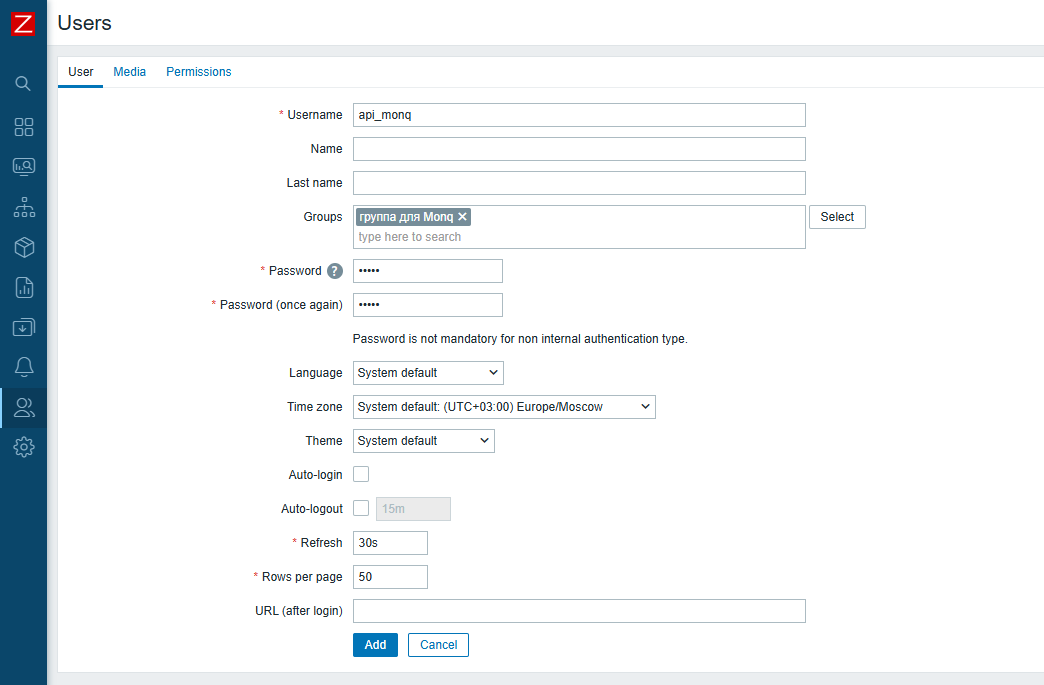
Task: Open the Dashboards grid icon
Action: 23,127
